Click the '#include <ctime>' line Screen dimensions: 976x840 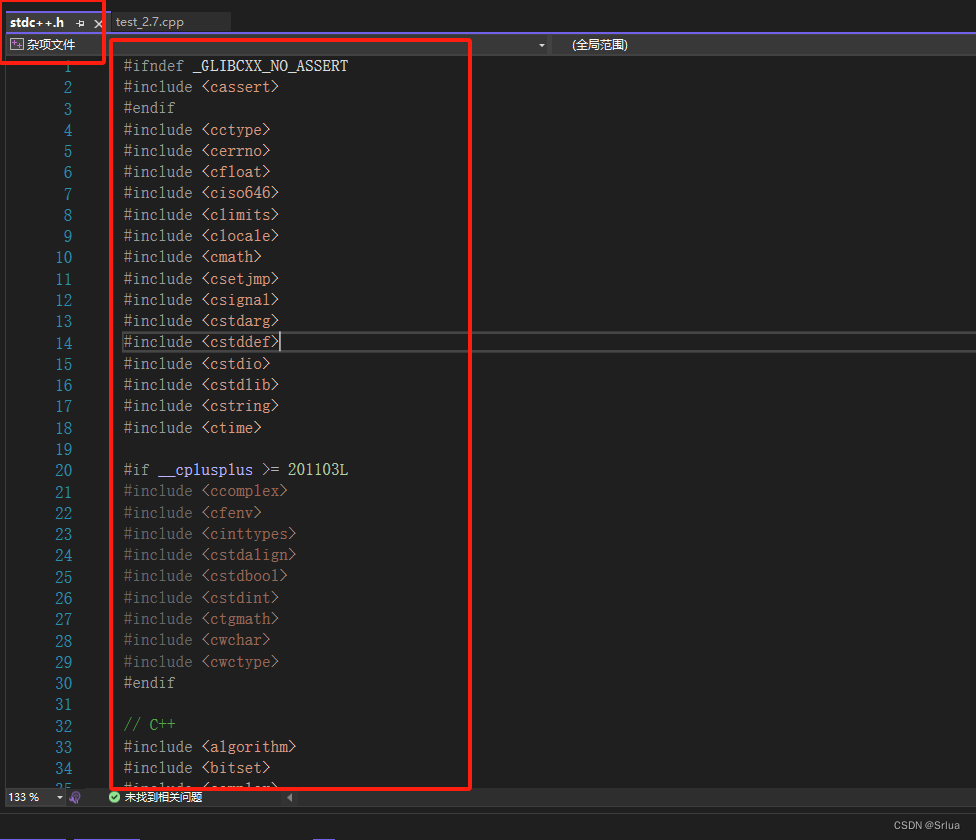[192, 427]
